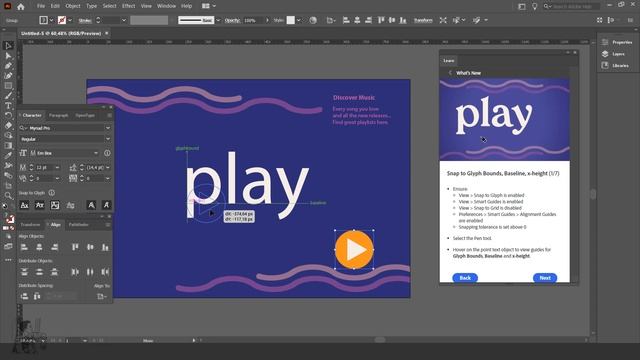
Task: Switch to the Transform tab
Action: (x=30, y=224)
